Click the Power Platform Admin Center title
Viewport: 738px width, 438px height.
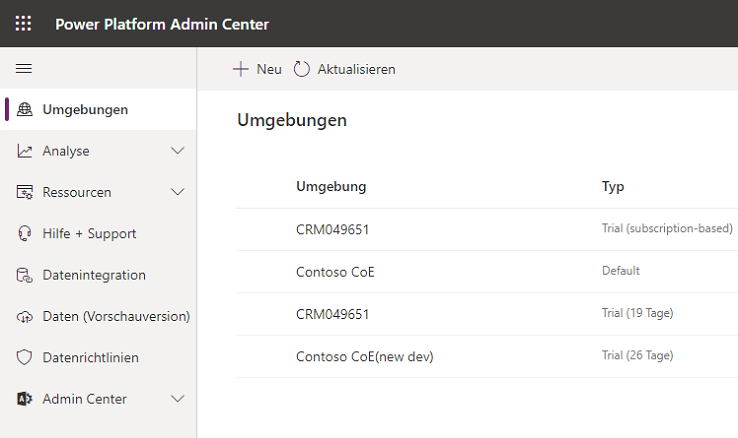click(162, 24)
